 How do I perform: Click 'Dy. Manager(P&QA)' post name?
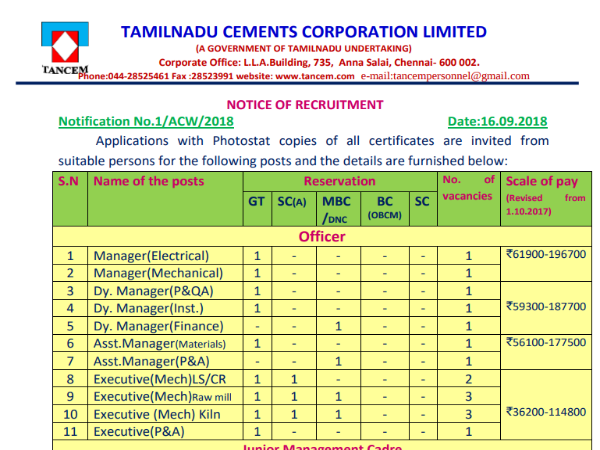pyautogui.click(x=153, y=291)
